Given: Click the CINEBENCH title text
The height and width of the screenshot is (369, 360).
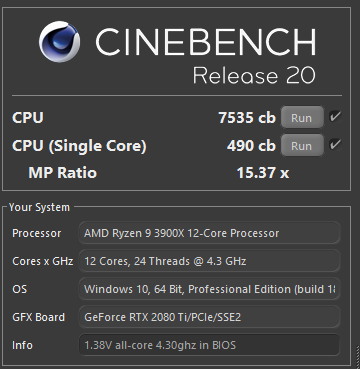Looking at the screenshot, I should [x=205, y=42].
